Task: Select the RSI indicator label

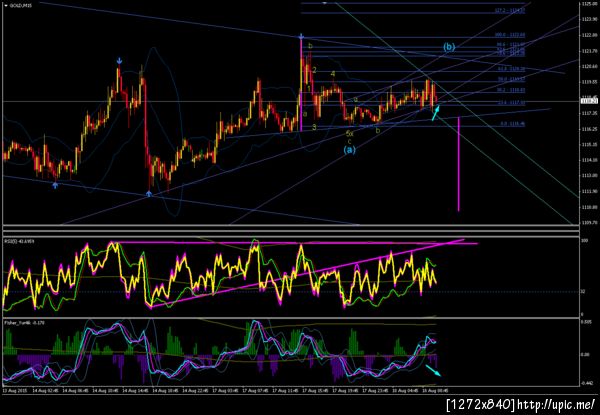Action: point(18,241)
